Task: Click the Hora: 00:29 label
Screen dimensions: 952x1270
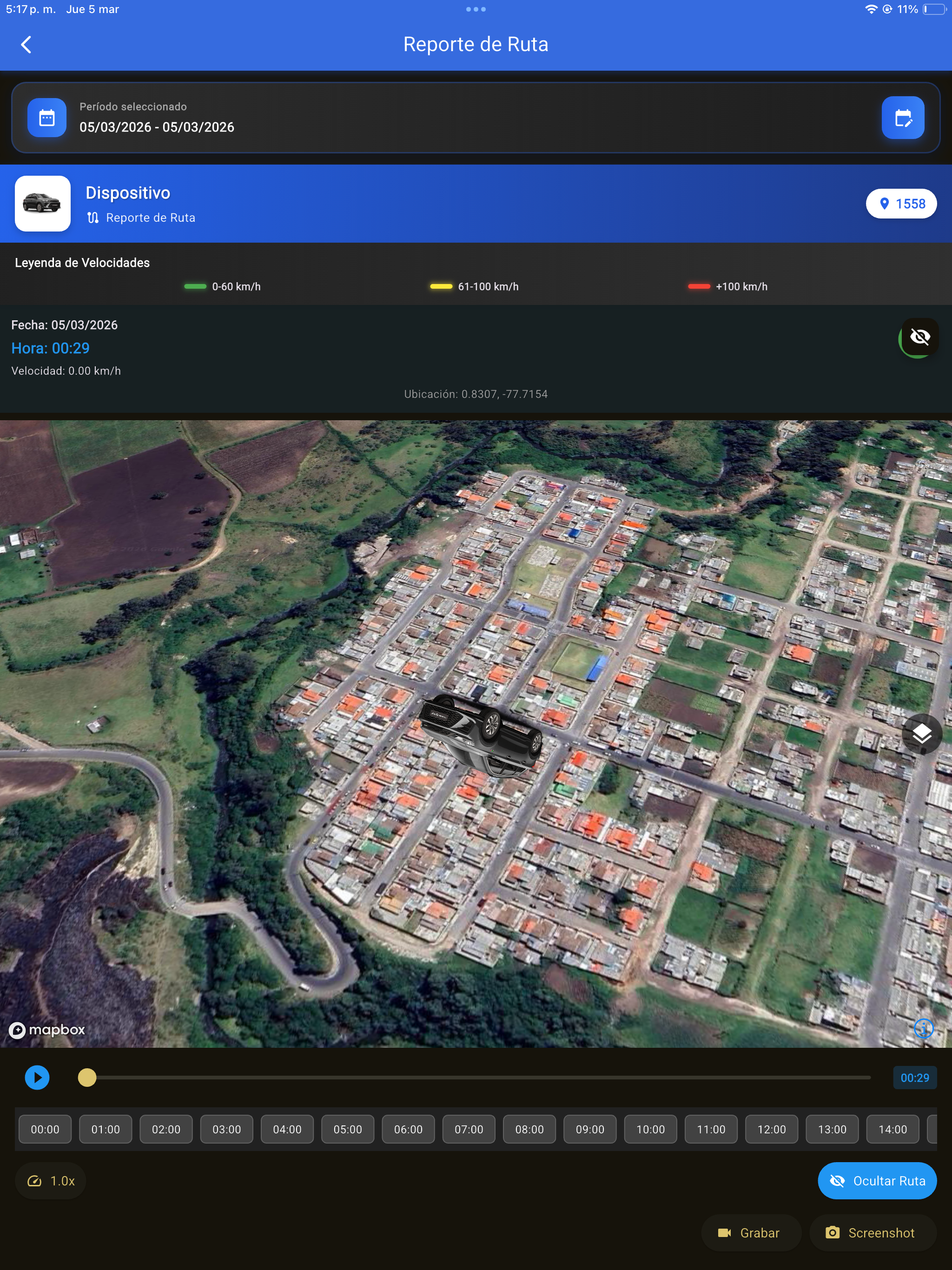Action: [x=51, y=348]
